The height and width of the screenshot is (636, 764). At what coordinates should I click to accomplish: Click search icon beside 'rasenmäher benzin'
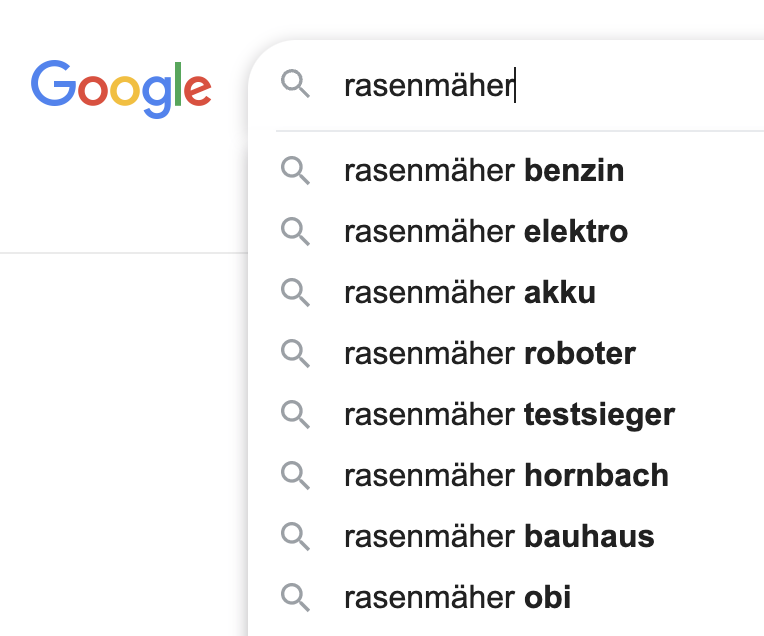(x=295, y=171)
